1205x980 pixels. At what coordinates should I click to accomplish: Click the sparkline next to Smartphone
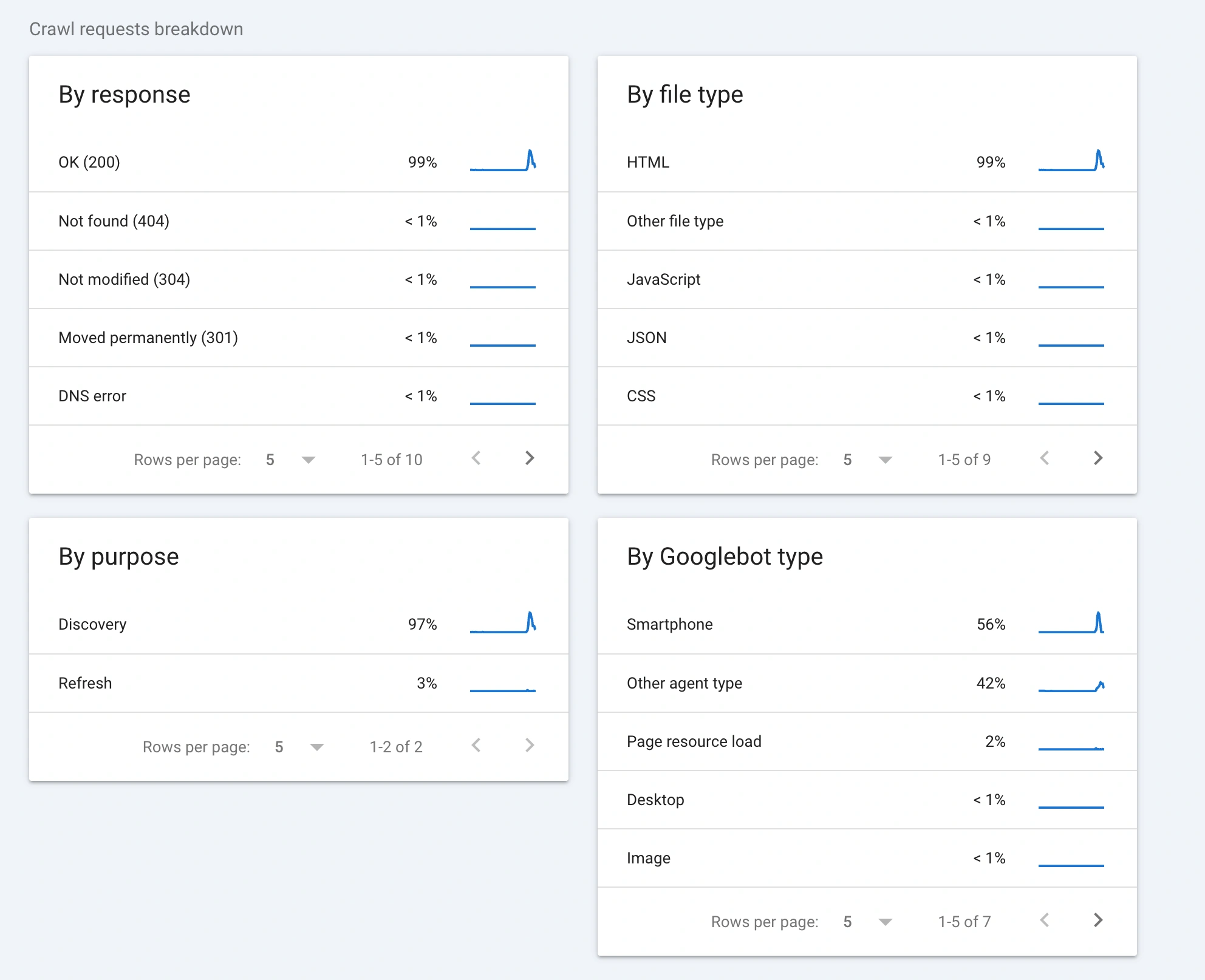1072,624
